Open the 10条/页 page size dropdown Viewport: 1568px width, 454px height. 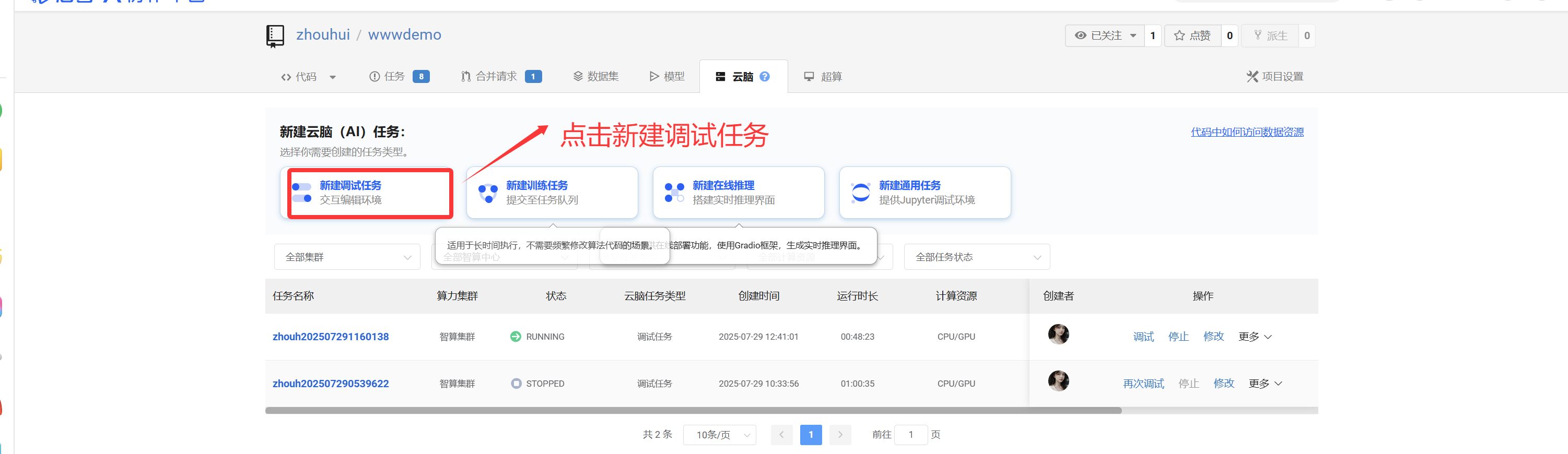(x=719, y=435)
